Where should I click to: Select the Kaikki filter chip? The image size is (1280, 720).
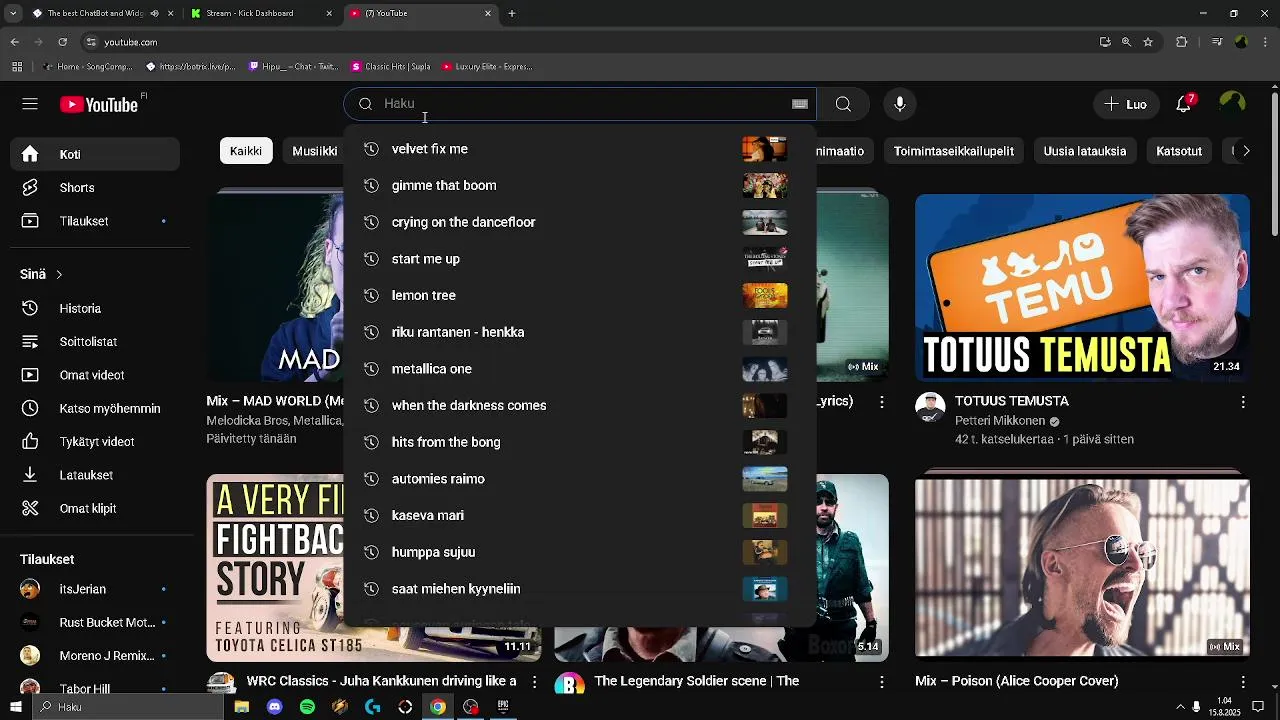click(x=246, y=151)
